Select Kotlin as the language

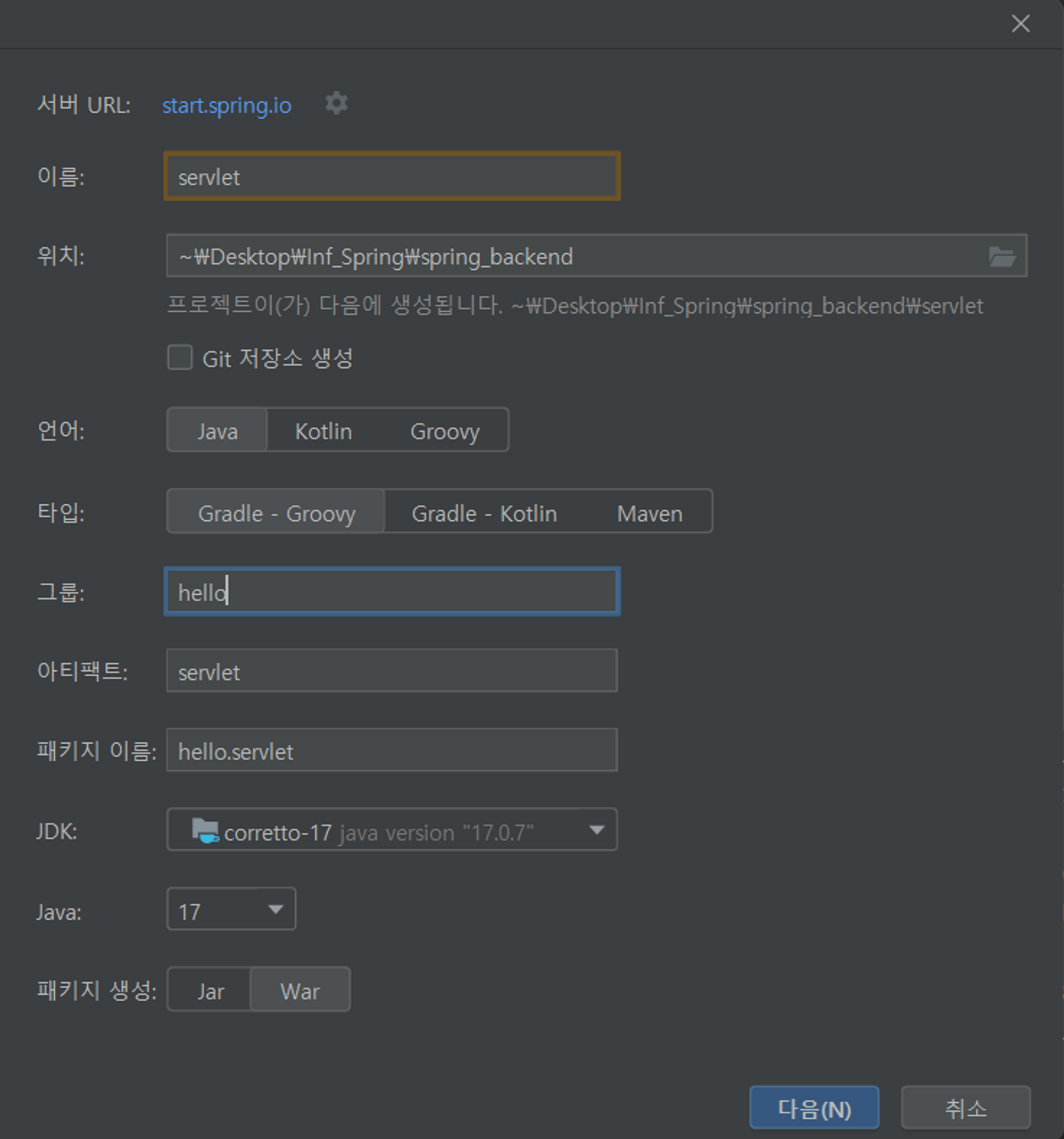(x=323, y=431)
